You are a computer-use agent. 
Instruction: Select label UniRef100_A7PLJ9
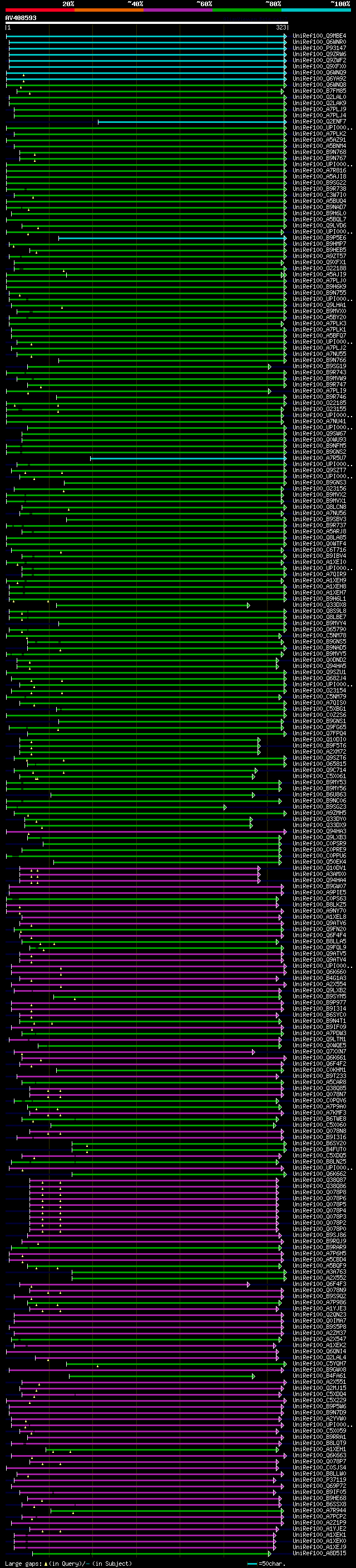point(319,110)
